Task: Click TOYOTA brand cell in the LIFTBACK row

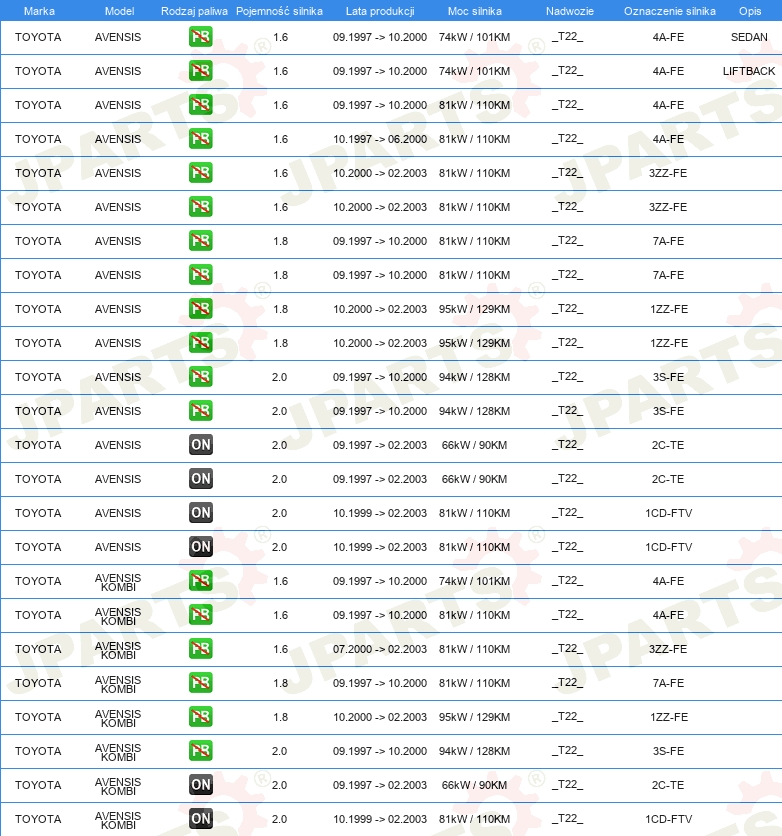Action: coord(38,71)
